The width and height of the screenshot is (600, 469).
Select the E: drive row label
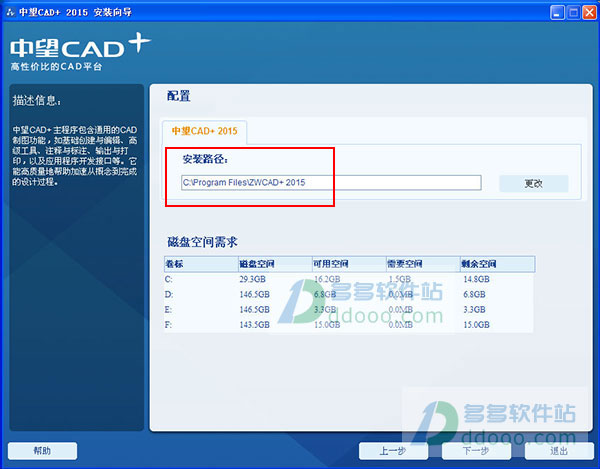tap(168, 309)
